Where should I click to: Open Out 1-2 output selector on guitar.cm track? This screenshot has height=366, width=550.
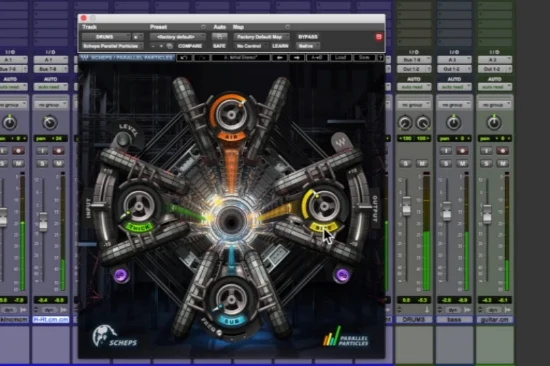pos(494,69)
